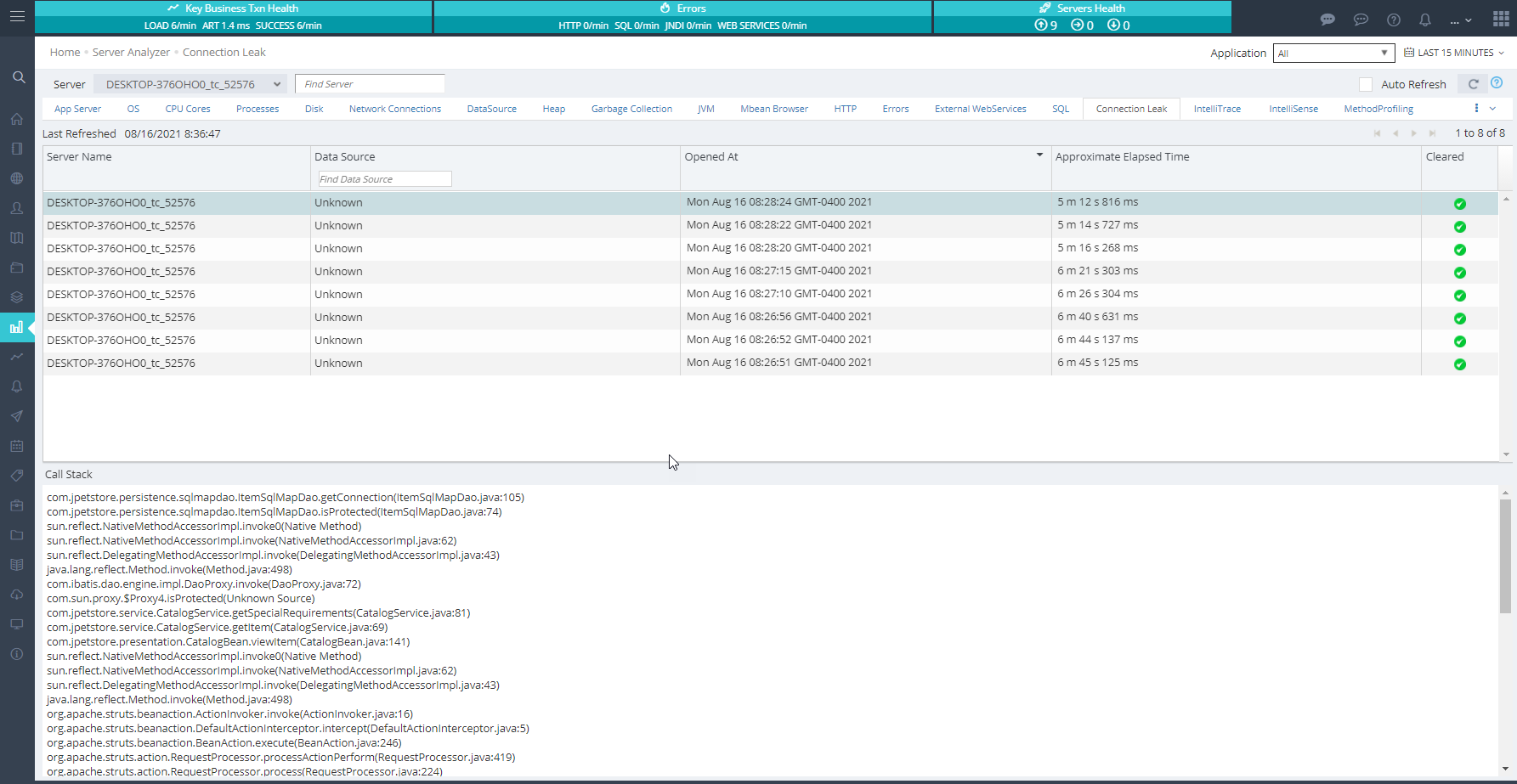Image resolution: width=1517 pixels, height=784 pixels.
Task: Go to Server Analyzer breadcrumb link
Action: click(131, 53)
